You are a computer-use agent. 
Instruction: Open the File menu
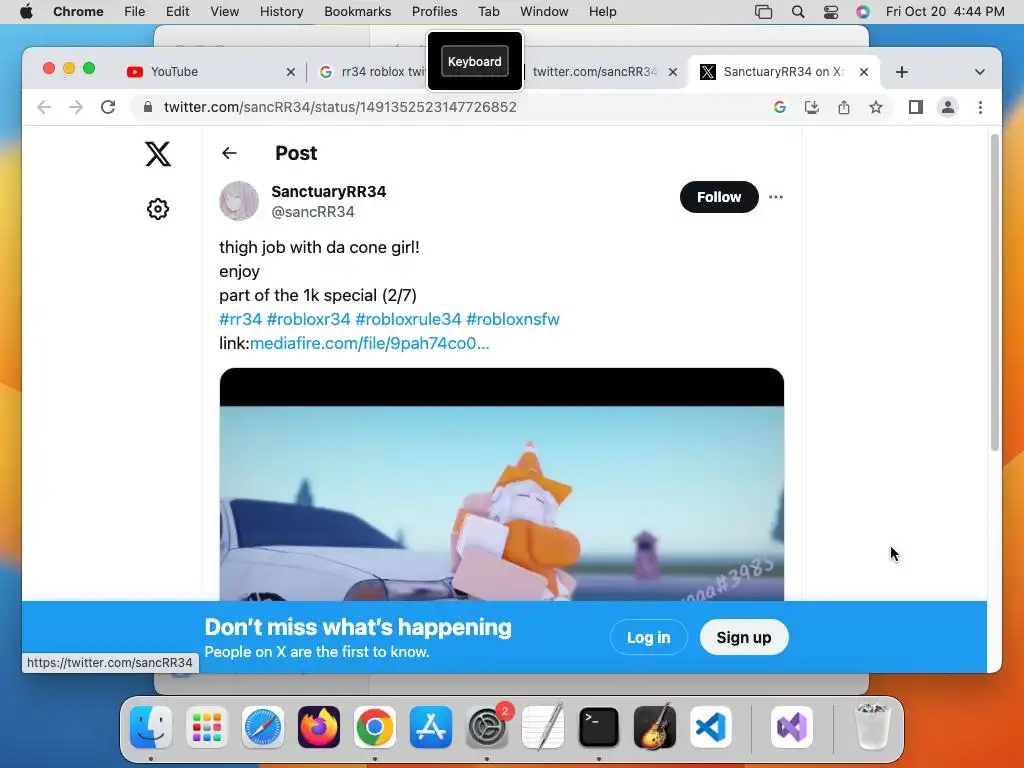pos(135,12)
